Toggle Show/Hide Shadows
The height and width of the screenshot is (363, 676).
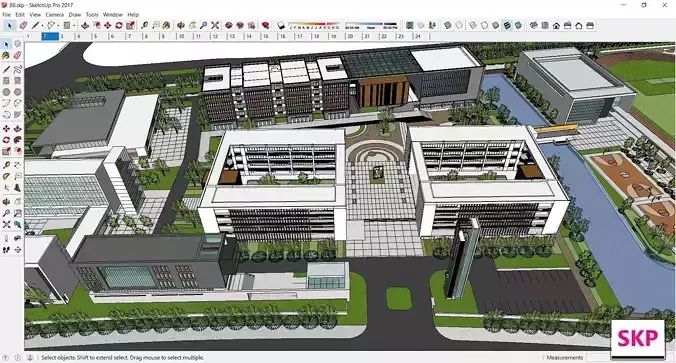point(281,25)
